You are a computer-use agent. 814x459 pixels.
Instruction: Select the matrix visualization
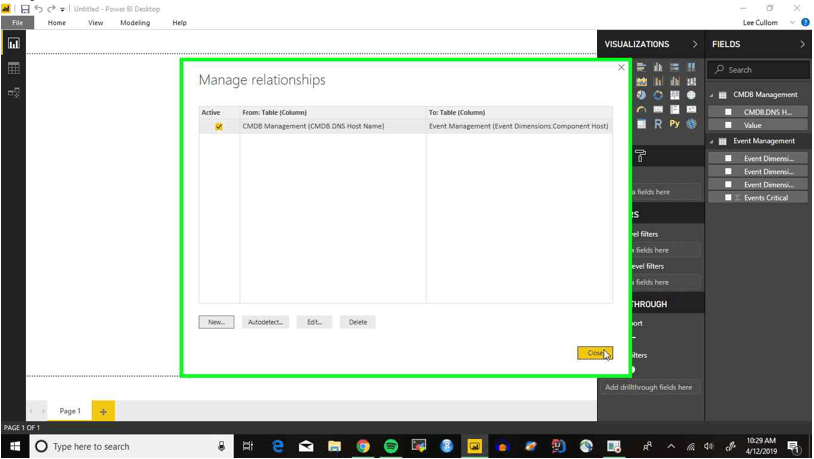tap(642, 124)
